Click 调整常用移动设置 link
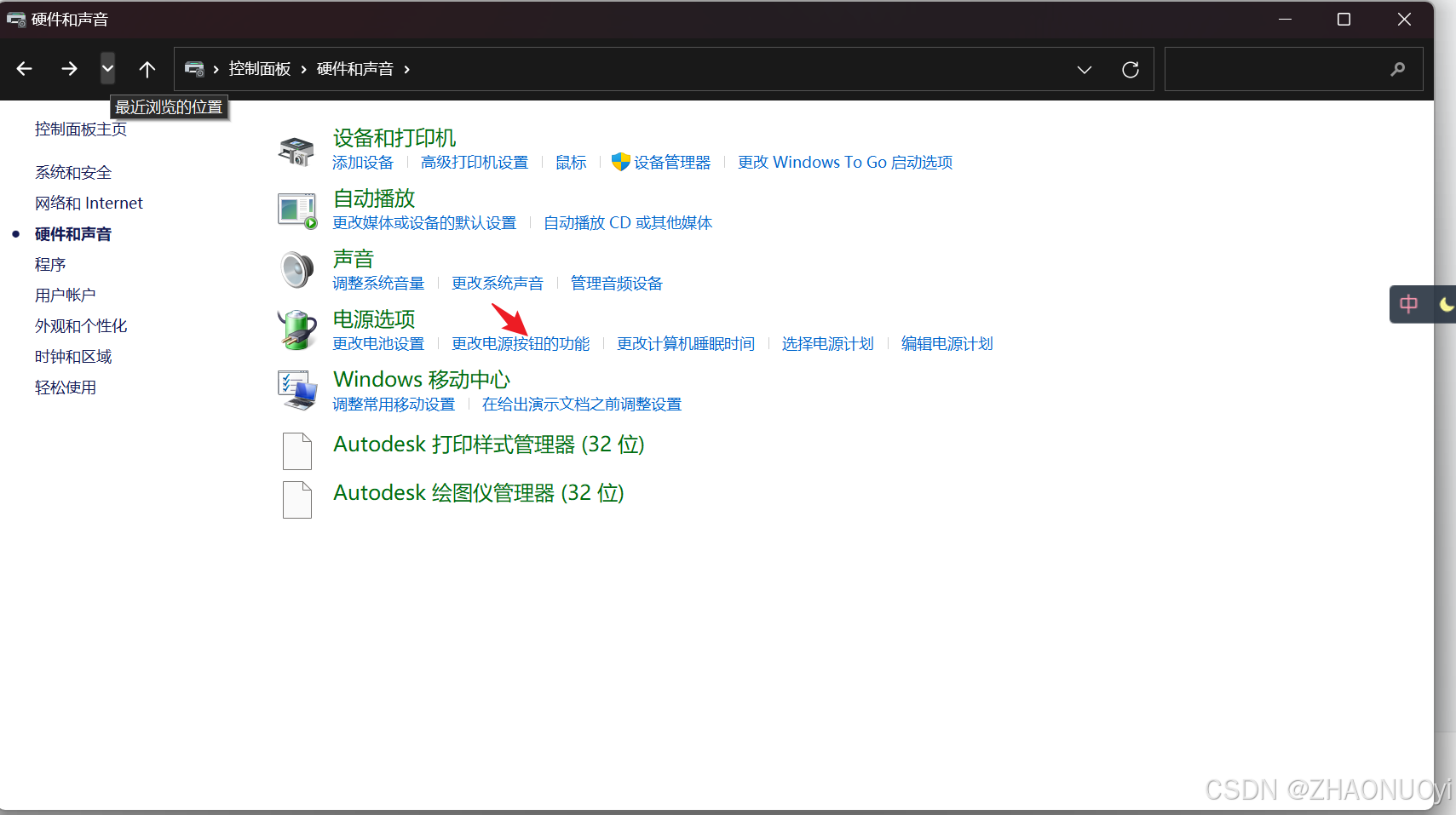 pos(394,405)
